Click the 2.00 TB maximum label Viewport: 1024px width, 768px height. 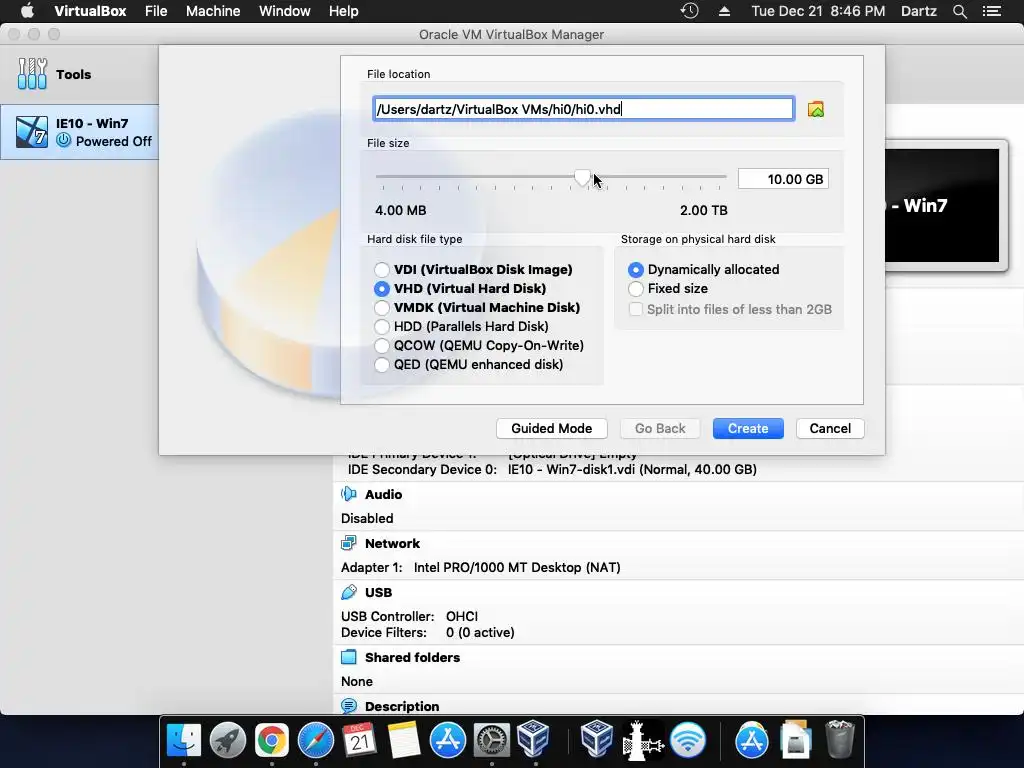(x=703, y=210)
